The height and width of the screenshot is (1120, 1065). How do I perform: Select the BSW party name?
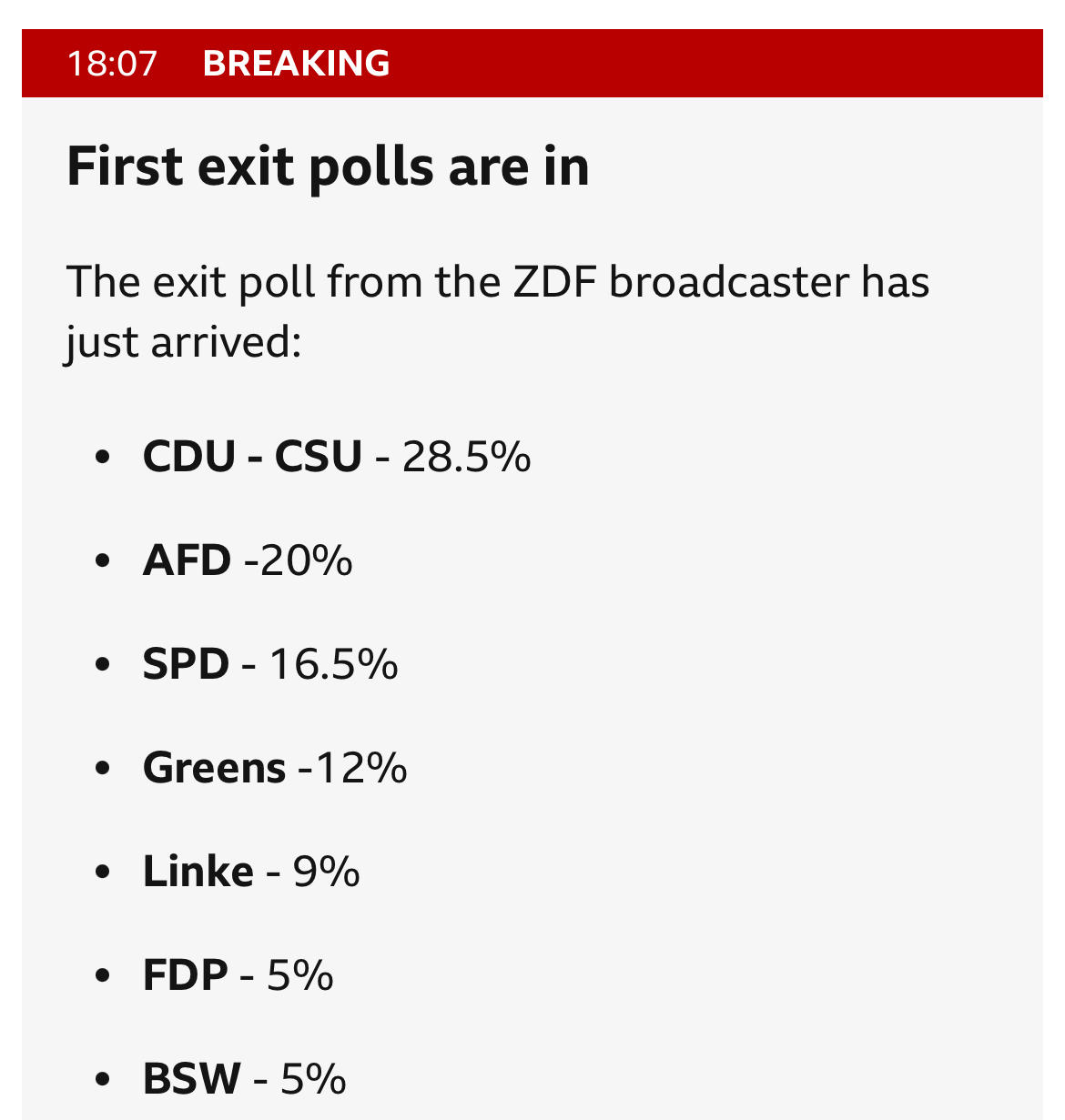191,1079
